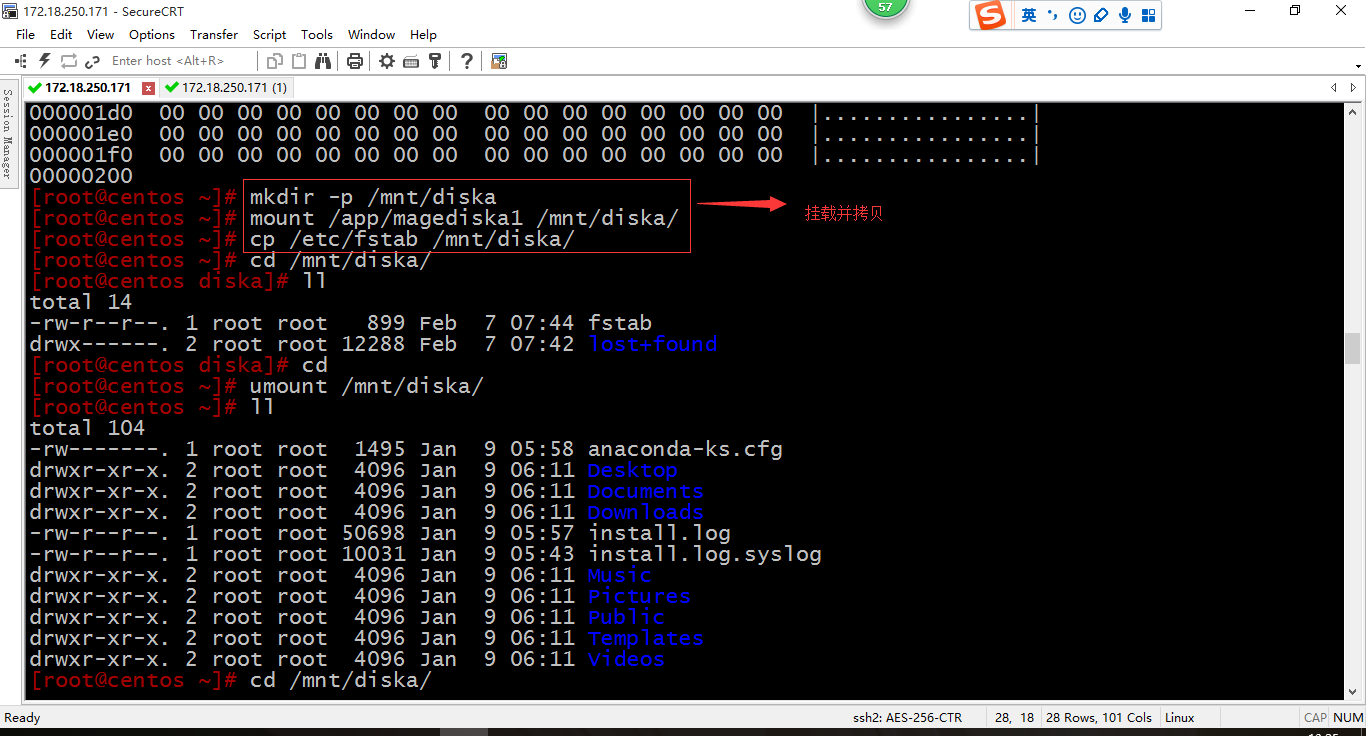Click ssh2: AES-256-CTR in status bar
The width and height of the screenshot is (1366, 736).
(x=907, y=717)
